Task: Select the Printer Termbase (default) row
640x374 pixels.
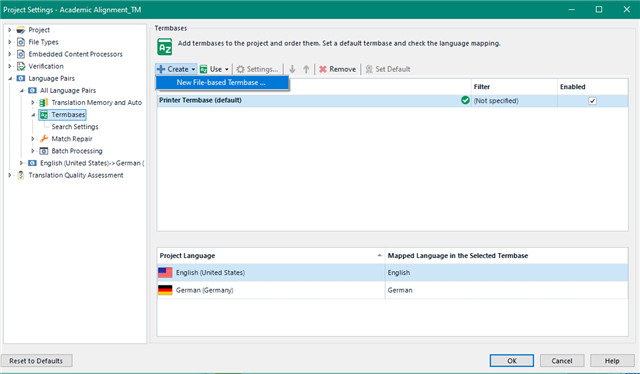Action: pyautogui.click(x=393, y=100)
